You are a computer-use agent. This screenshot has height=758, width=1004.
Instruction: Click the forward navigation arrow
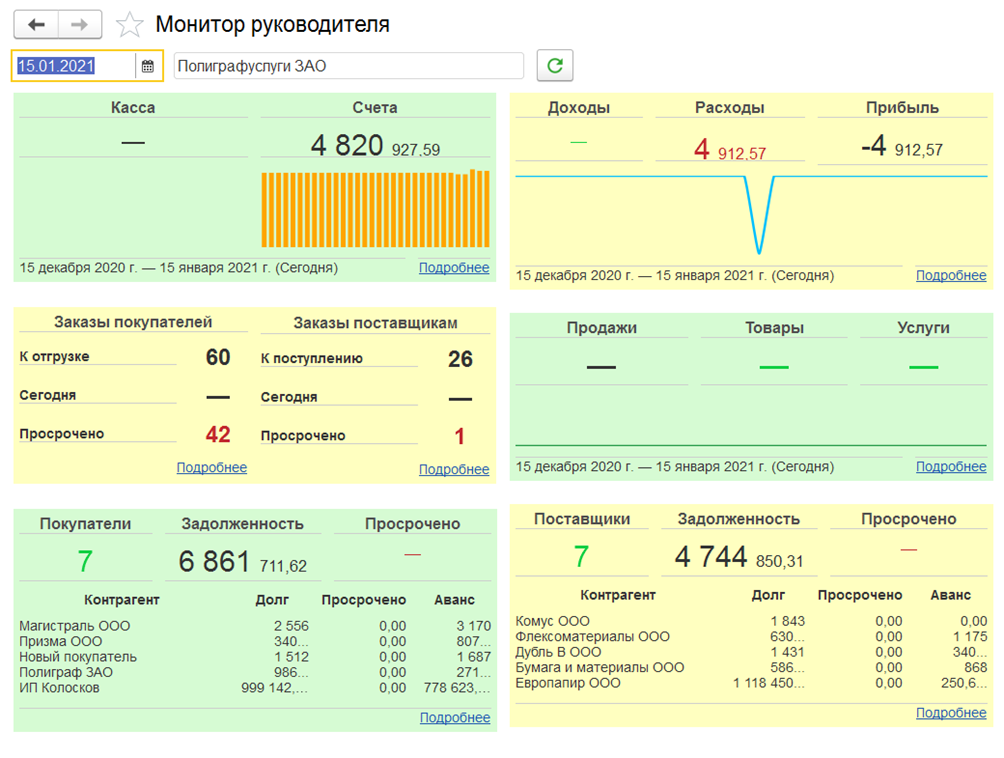click(x=80, y=25)
